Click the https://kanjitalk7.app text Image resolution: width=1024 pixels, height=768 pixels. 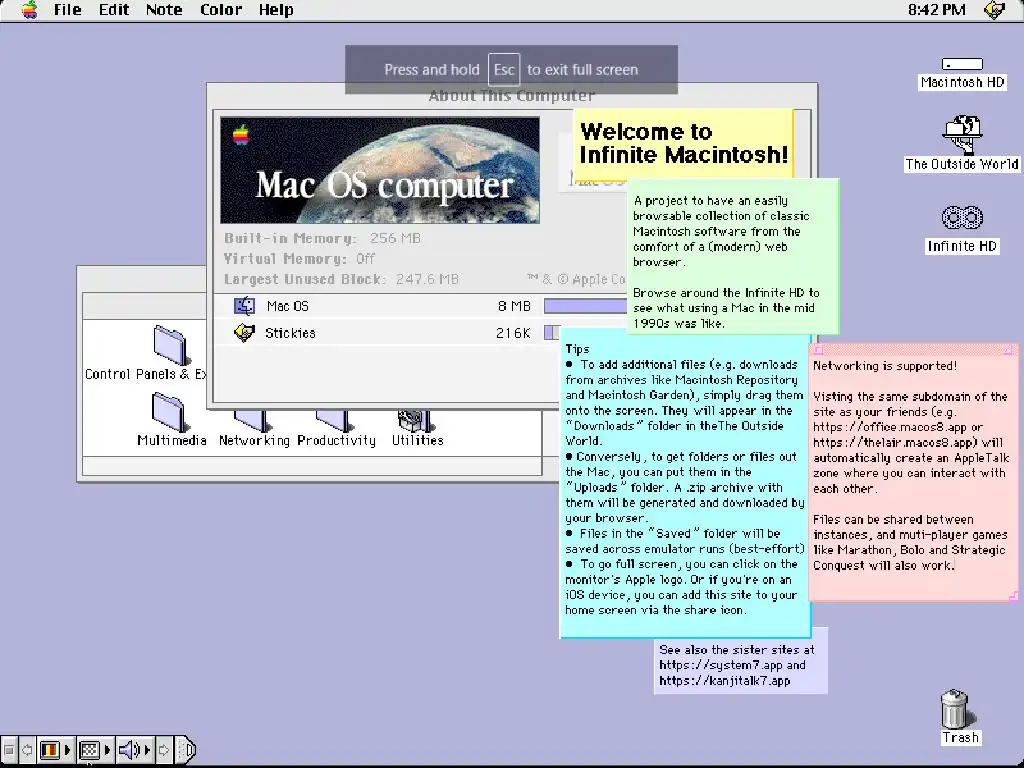click(724, 680)
